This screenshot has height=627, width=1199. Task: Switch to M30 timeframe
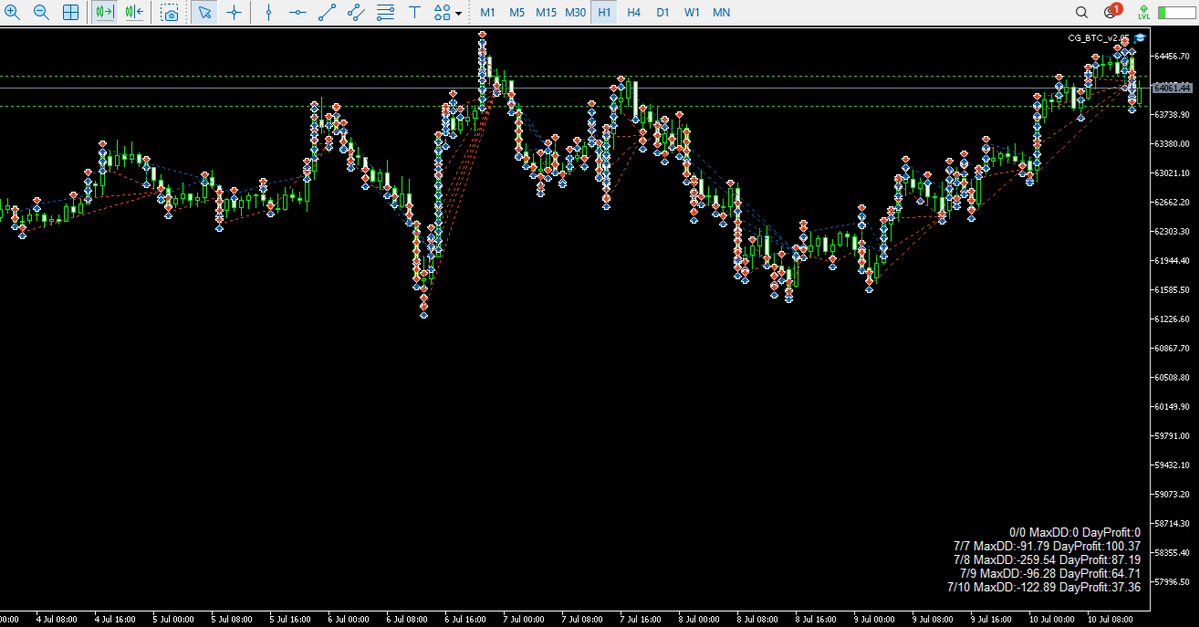click(x=575, y=12)
